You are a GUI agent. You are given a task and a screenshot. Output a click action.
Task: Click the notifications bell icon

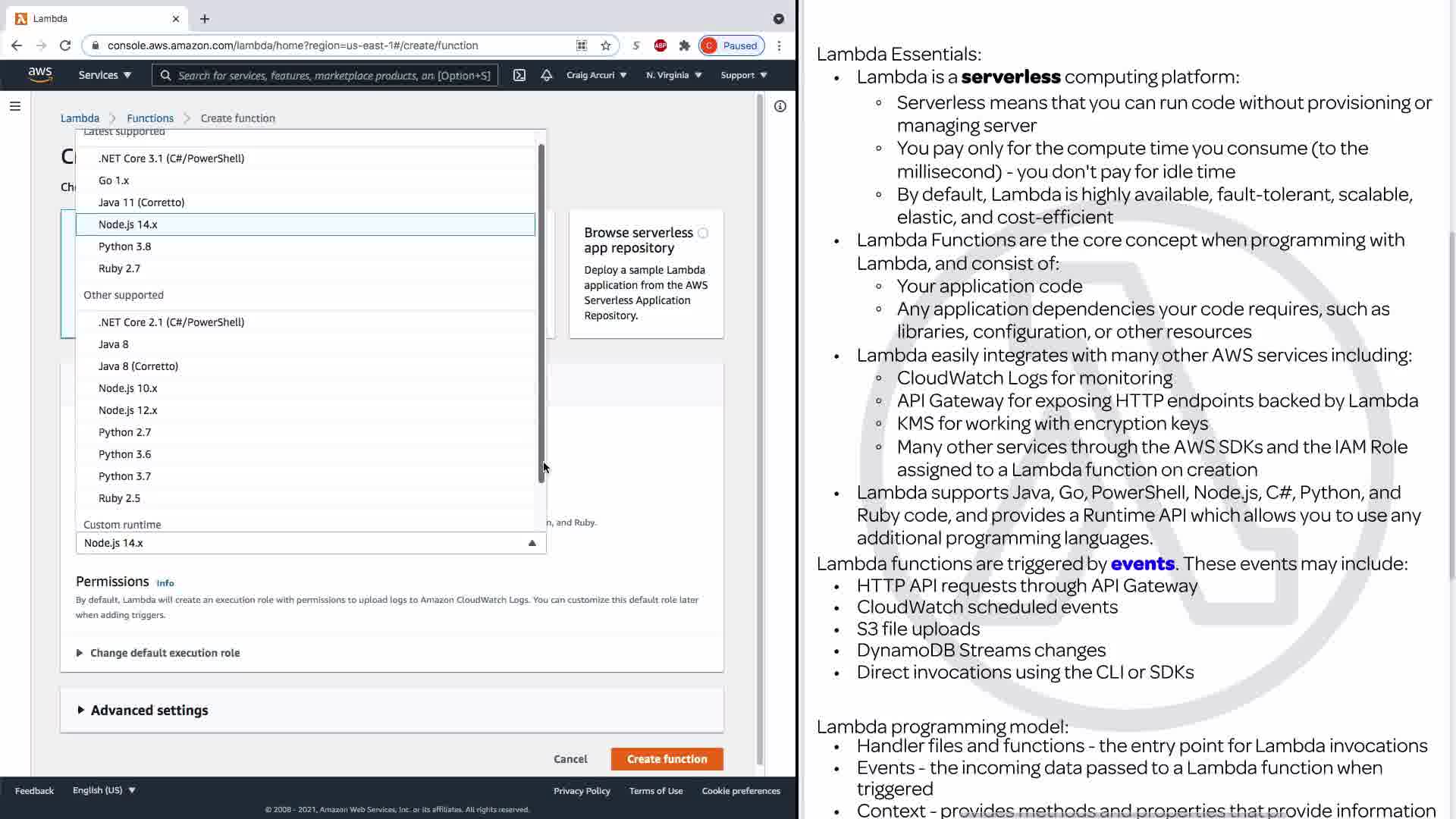(546, 75)
